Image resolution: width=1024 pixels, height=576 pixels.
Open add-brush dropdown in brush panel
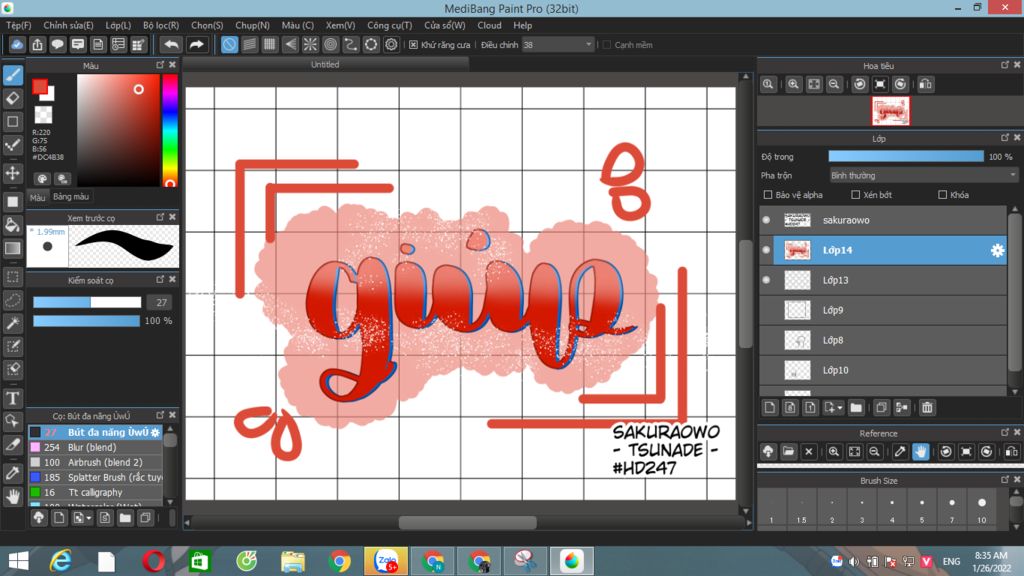[x=89, y=518]
